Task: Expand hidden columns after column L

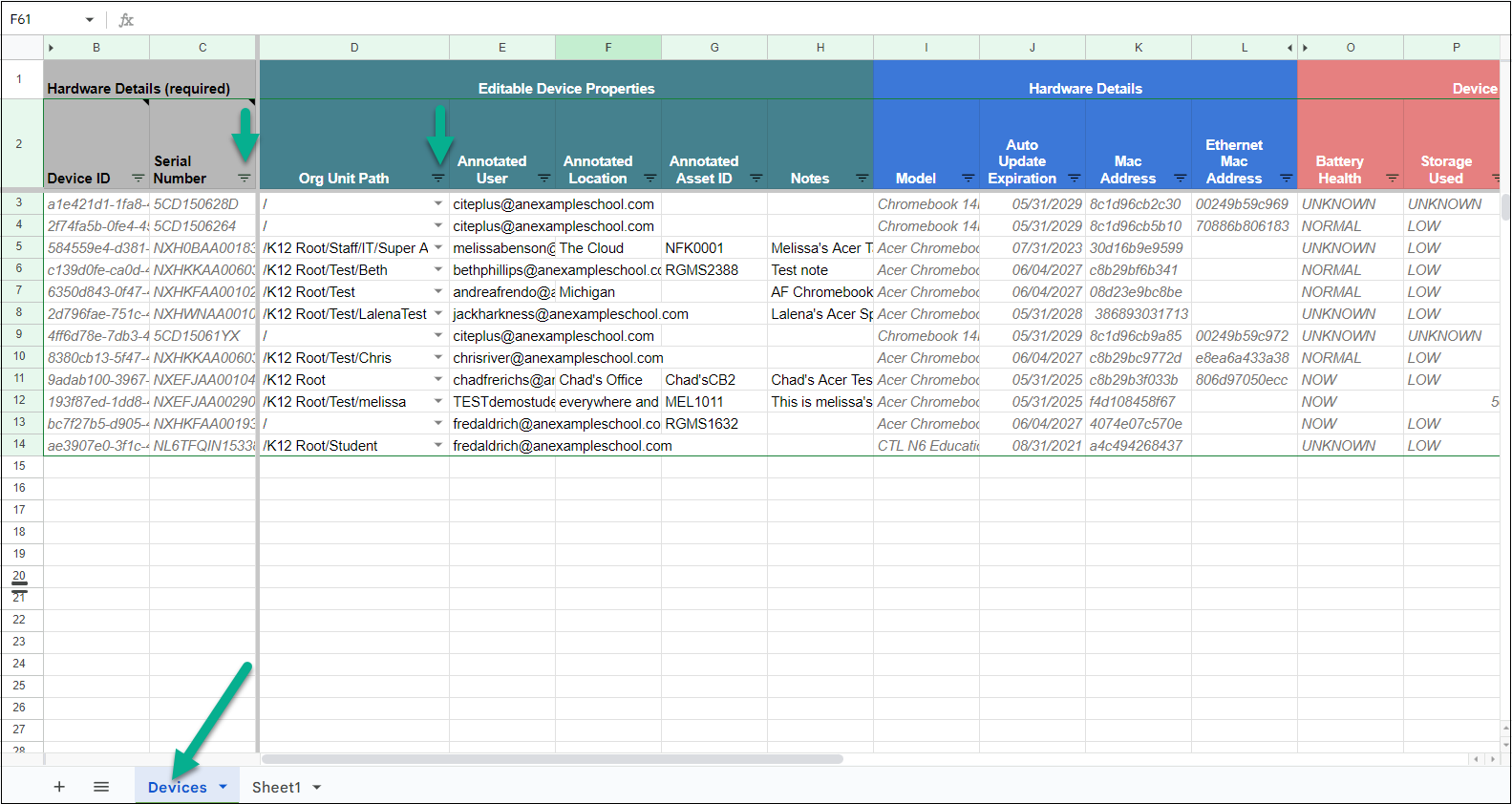Action: 1289,48
